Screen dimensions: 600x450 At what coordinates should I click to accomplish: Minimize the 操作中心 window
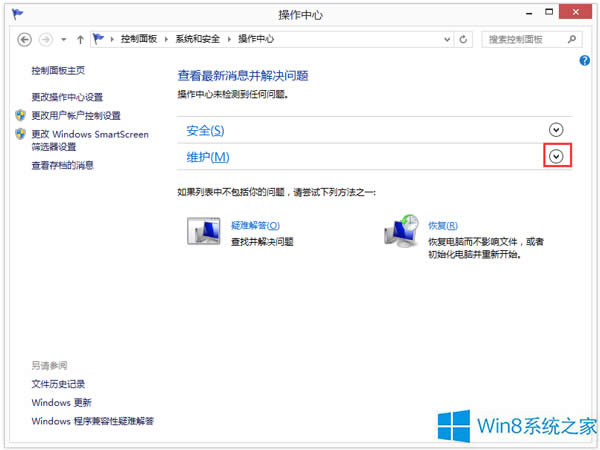point(529,13)
